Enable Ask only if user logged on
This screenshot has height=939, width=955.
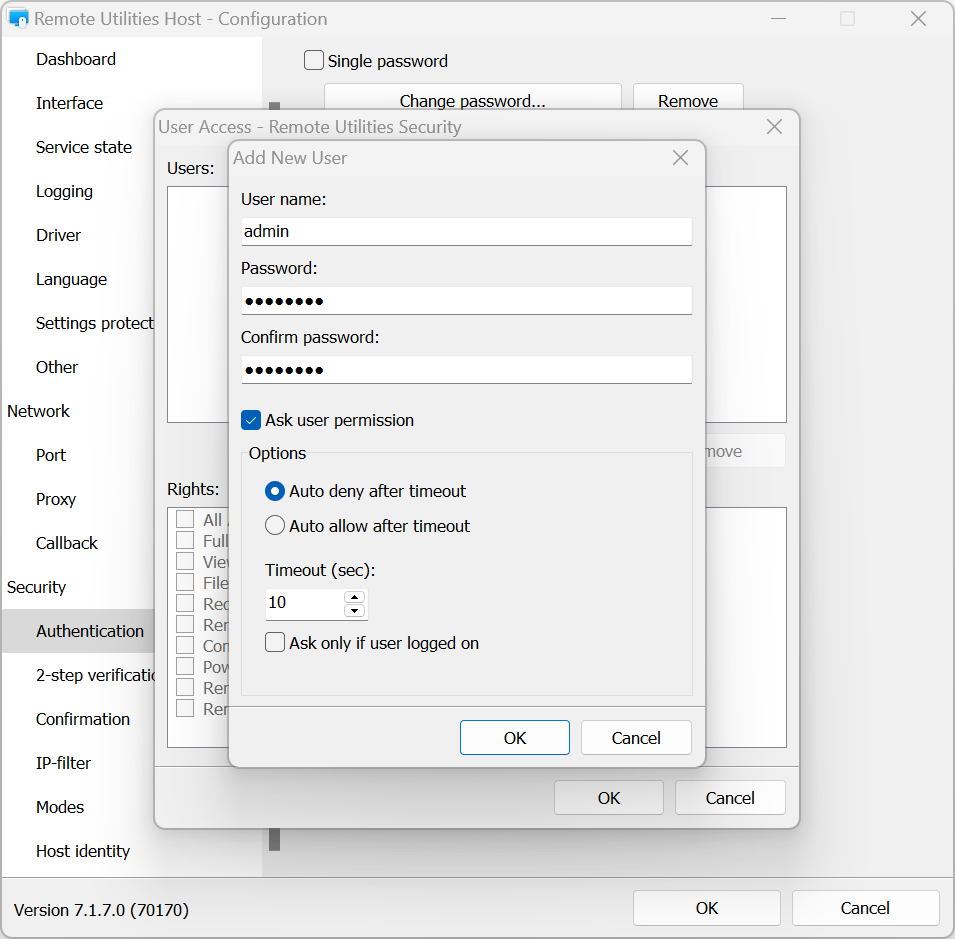pos(275,643)
